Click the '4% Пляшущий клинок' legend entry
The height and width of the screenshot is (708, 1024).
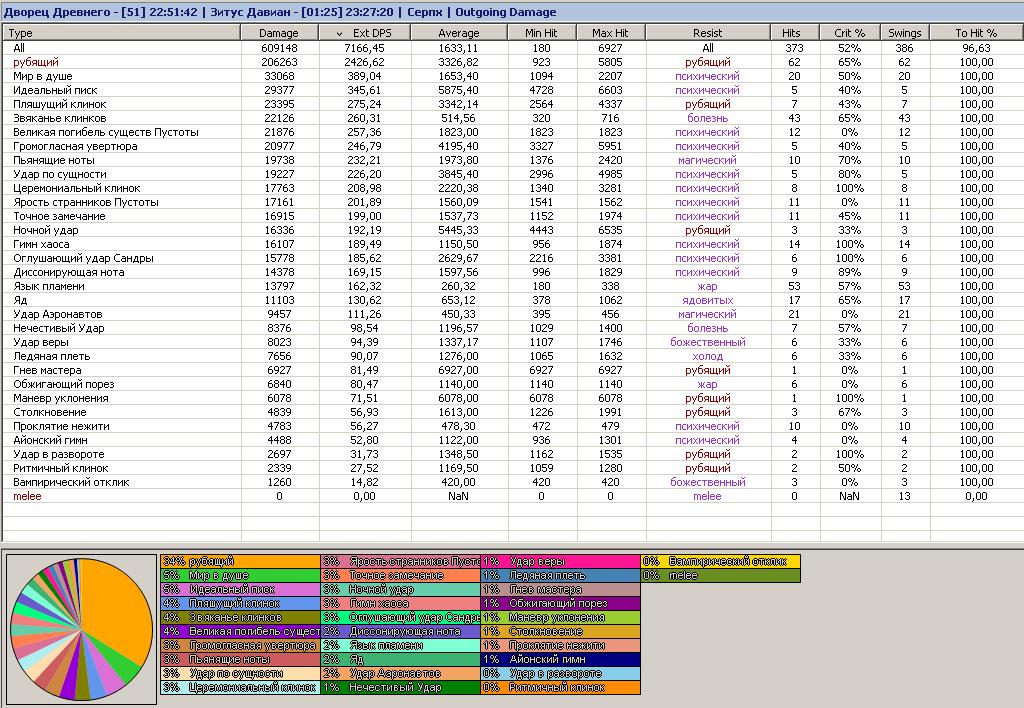point(240,603)
